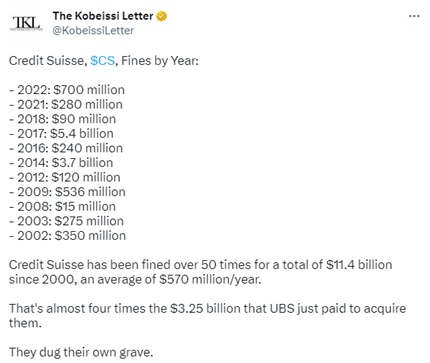The width and height of the screenshot is (430, 363).
Task: Open The Kobeissi Letter display name
Action: [103, 16]
